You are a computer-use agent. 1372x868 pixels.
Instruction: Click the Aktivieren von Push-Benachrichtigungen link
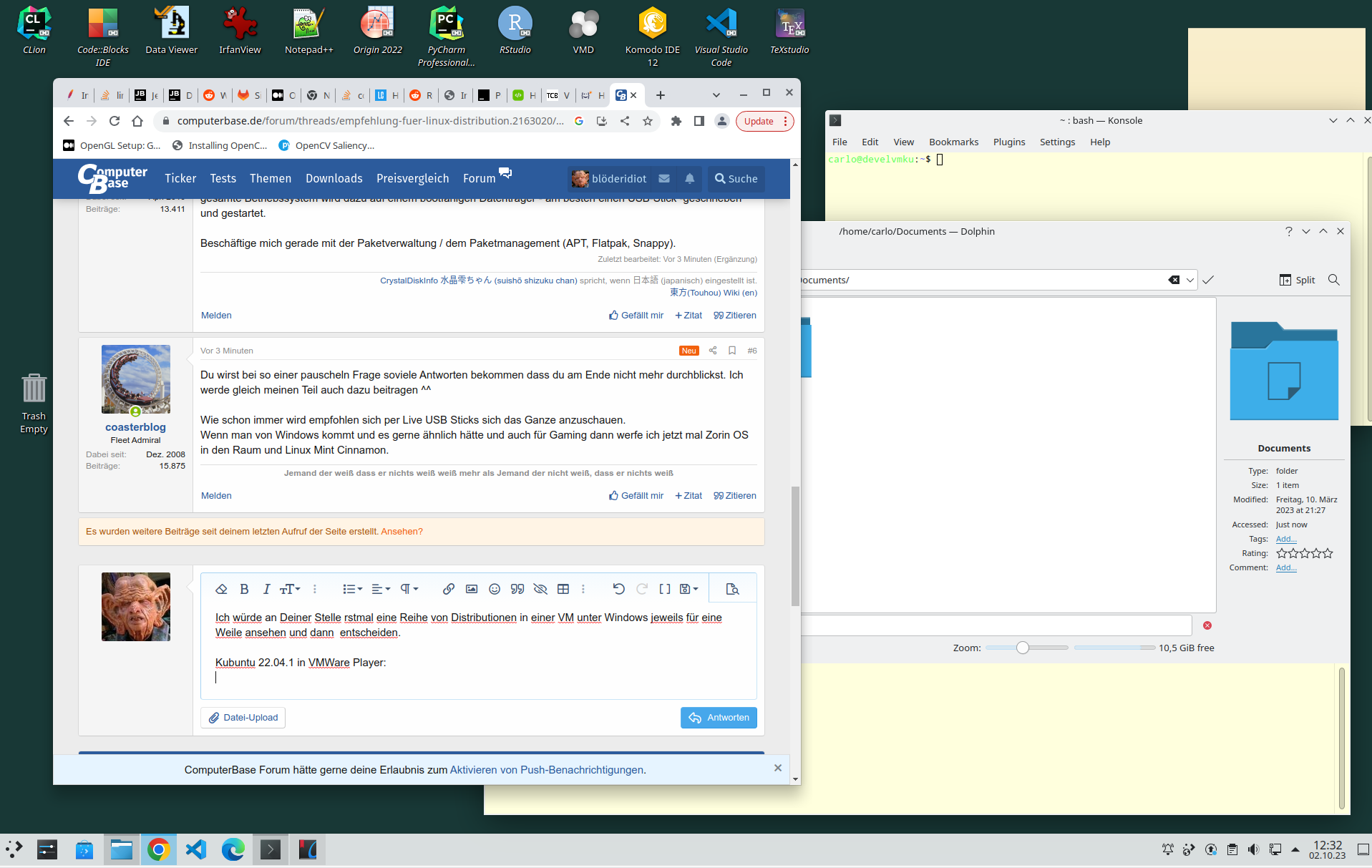point(547,770)
